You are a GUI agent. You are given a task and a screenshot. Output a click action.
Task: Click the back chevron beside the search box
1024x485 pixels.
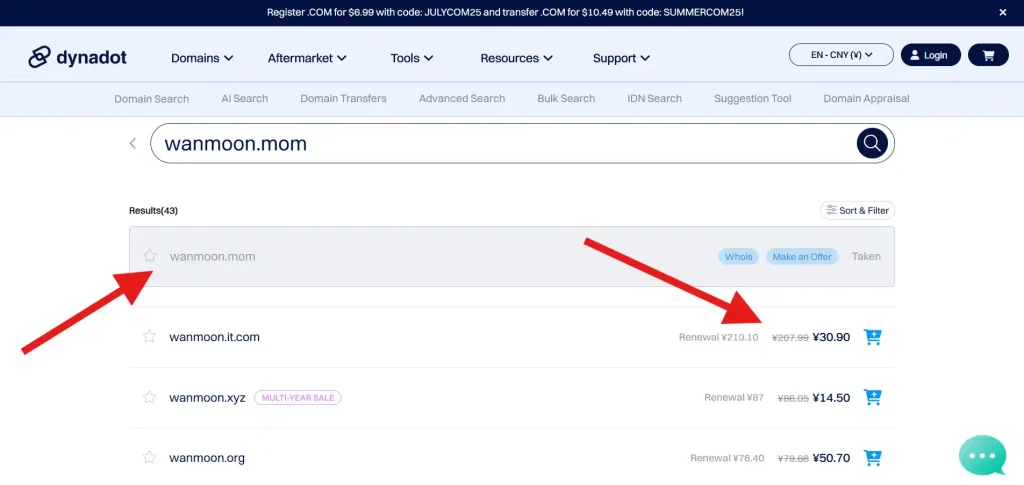[133, 143]
